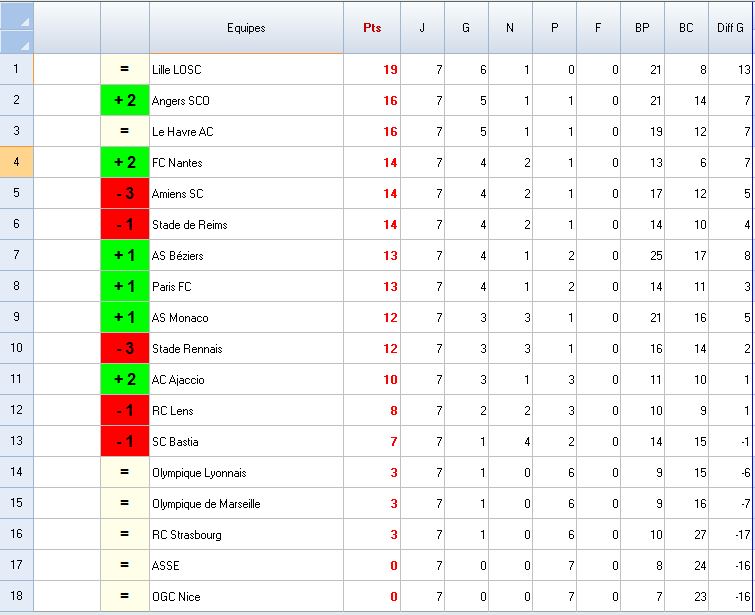Select the OGC Nice team cell

pyautogui.click(x=246, y=597)
